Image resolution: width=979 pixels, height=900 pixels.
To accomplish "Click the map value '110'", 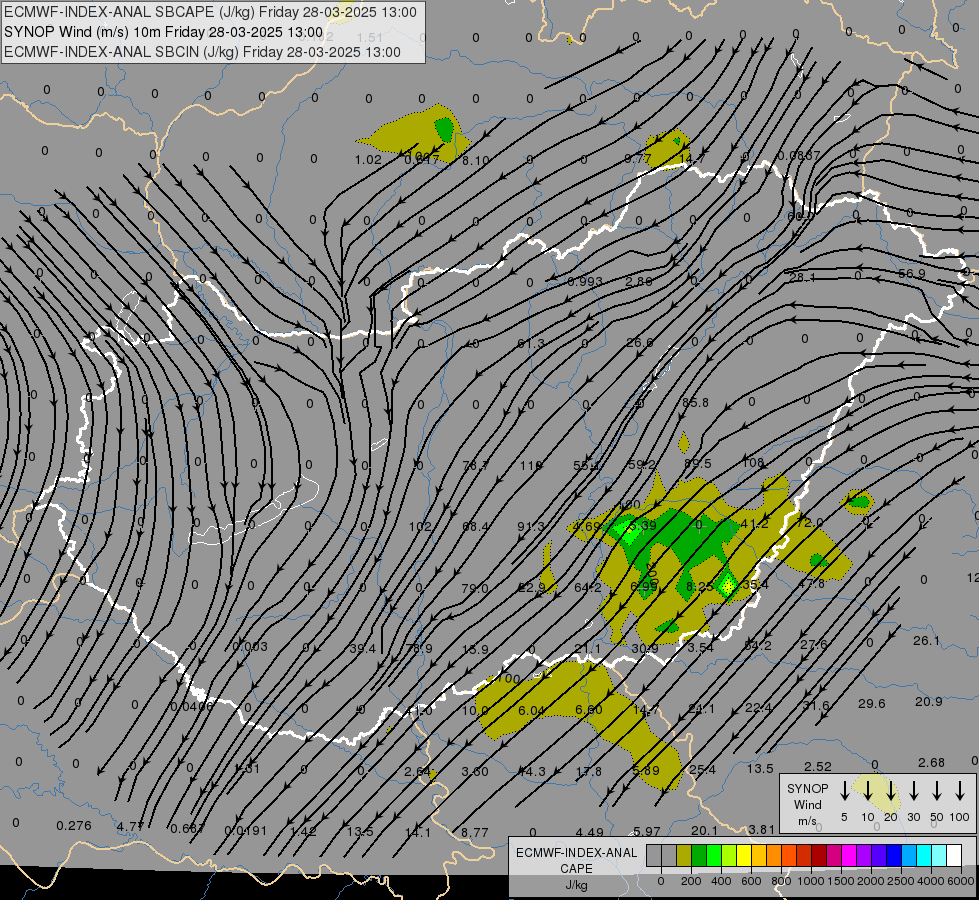I will [531, 465].
